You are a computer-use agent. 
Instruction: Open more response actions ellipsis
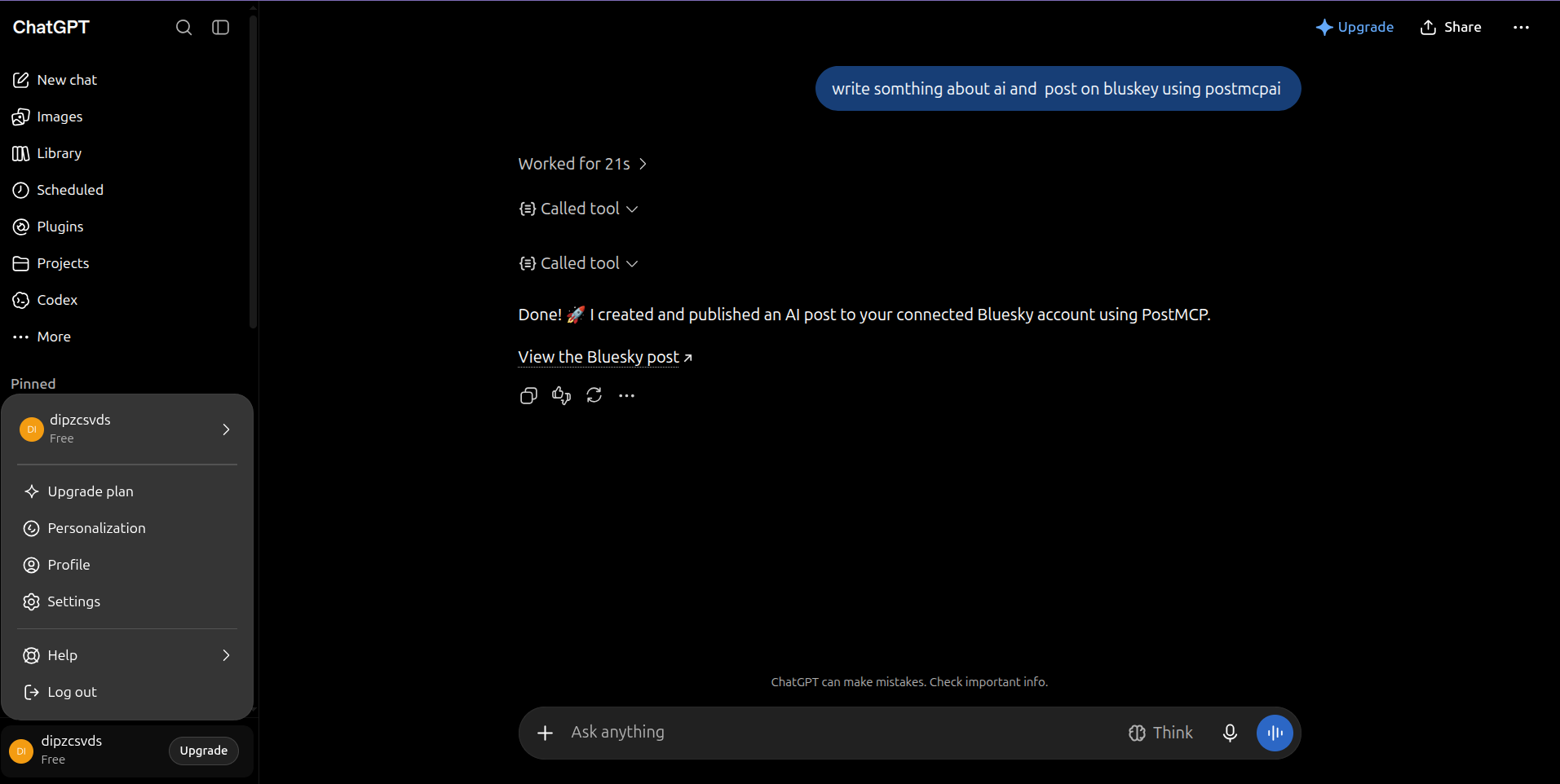point(626,395)
